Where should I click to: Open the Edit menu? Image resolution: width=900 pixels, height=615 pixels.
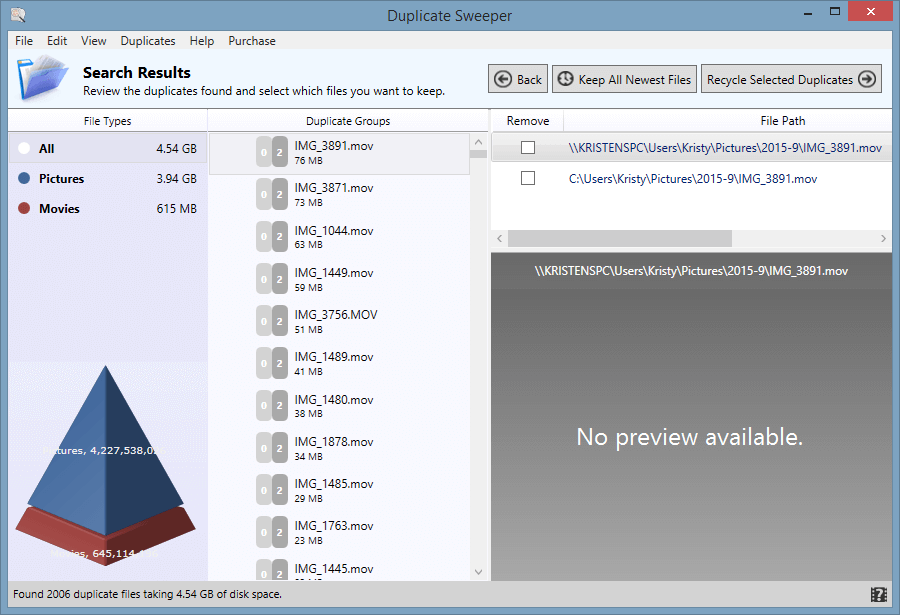pos(57,41)
